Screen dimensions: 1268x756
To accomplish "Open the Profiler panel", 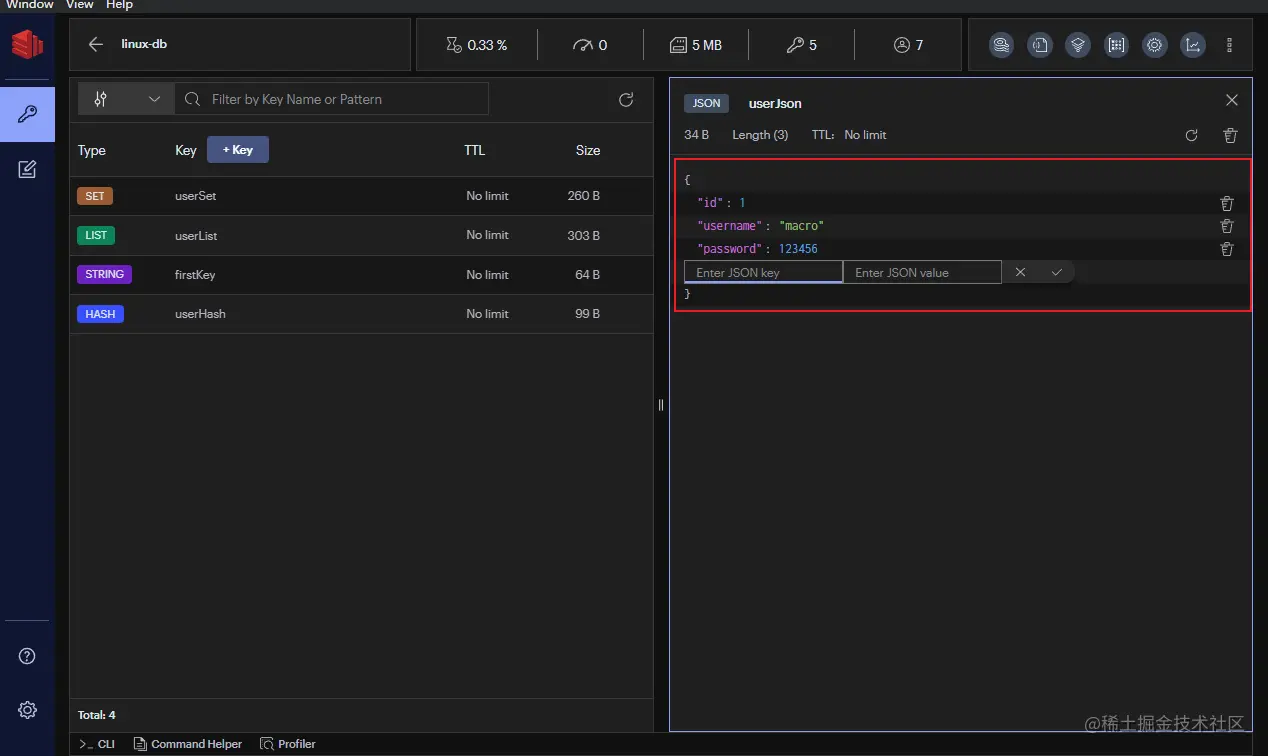I will pyautogui.click(x=288, y=744).
